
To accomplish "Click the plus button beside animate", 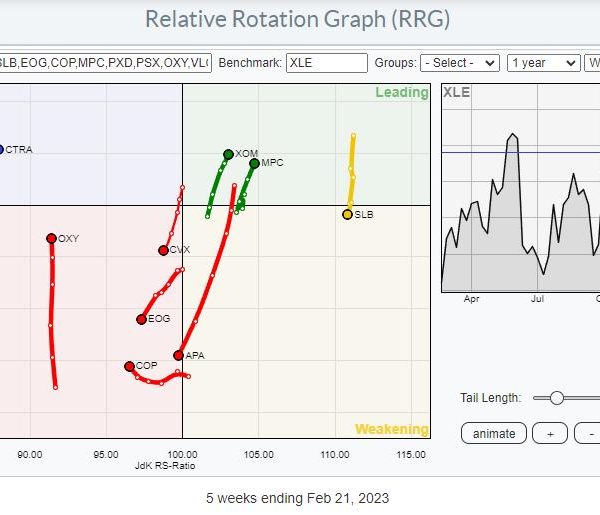I will tap(549, 433).
